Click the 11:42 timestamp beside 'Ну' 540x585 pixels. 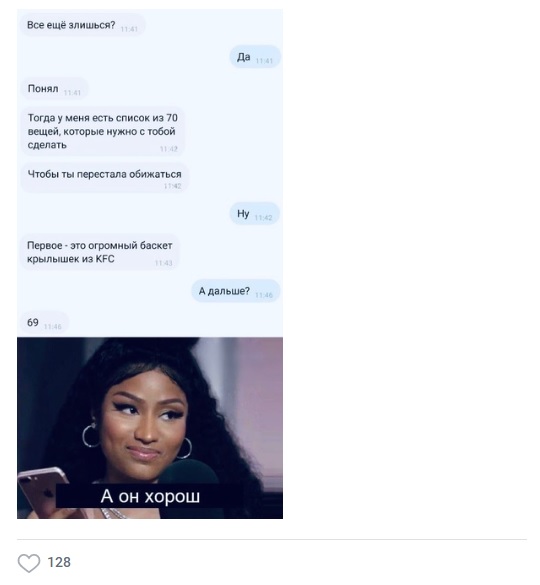pos(263,218)
